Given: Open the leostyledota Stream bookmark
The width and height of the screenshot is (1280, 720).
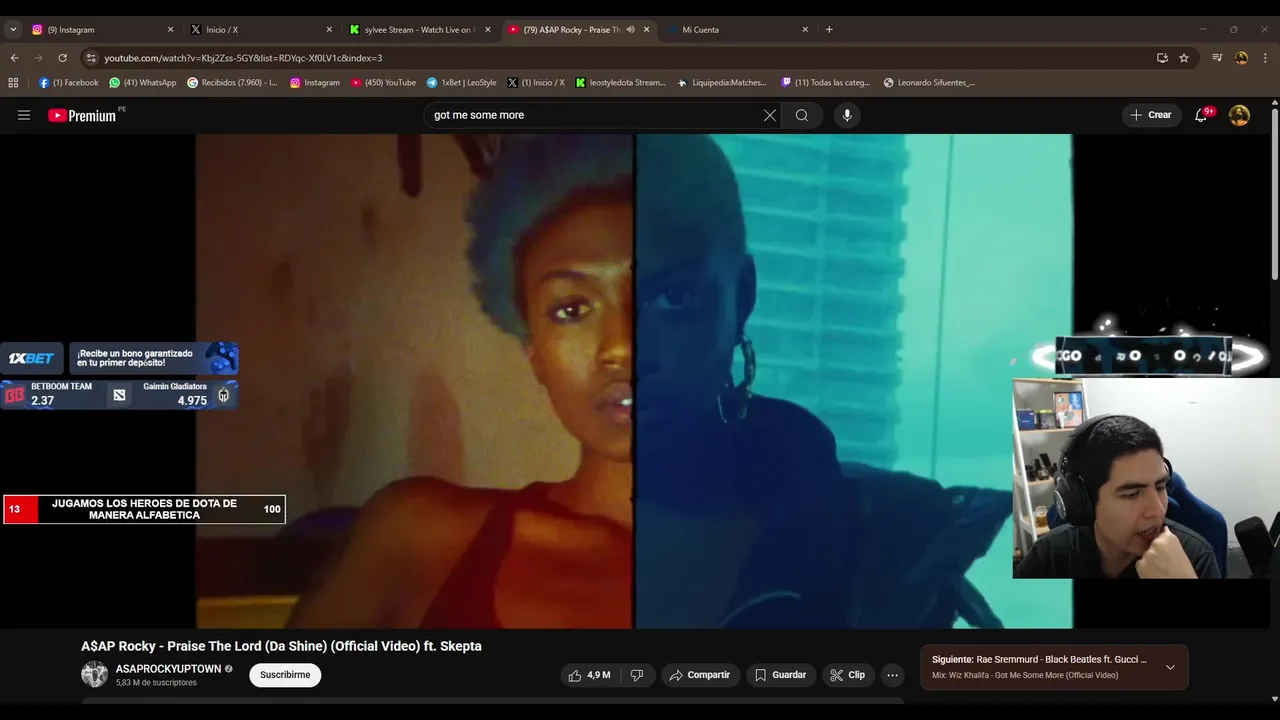Looking at the screenshot, I should (x=620, y=83).
